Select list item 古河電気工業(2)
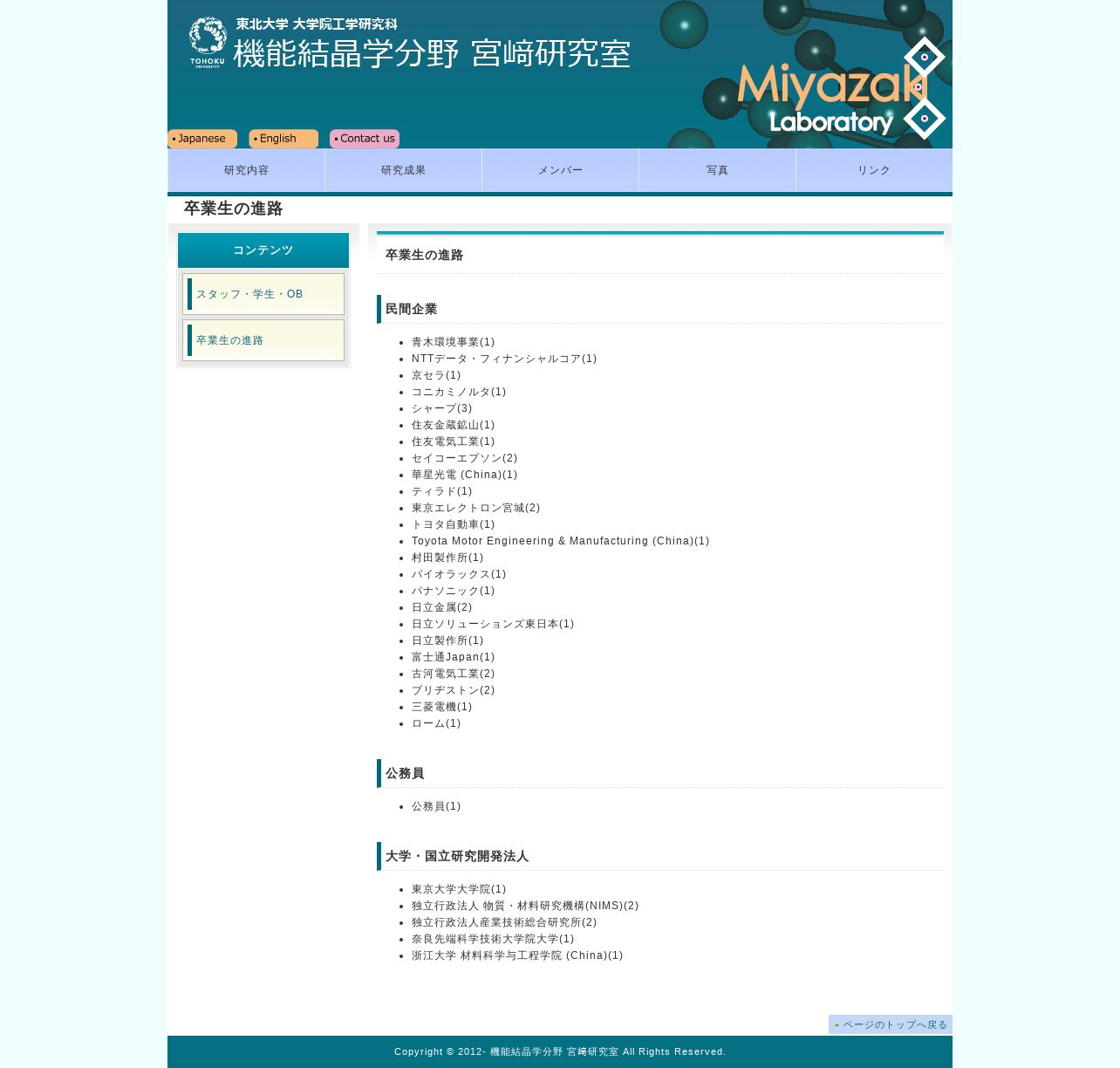Screen dimensions: 1120x1068 (x=453, y=674)
